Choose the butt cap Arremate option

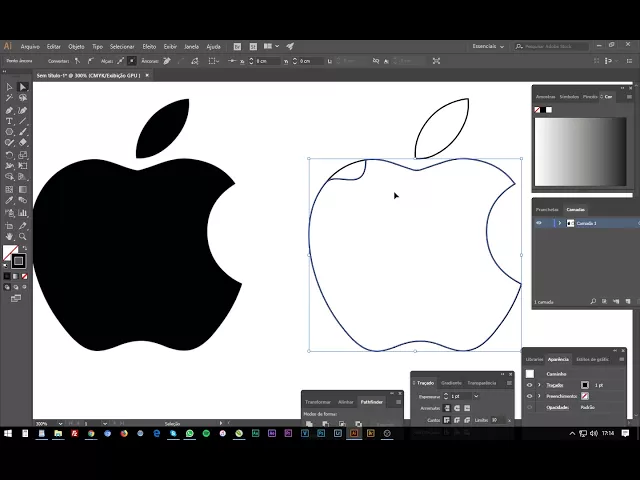[447, 408]
